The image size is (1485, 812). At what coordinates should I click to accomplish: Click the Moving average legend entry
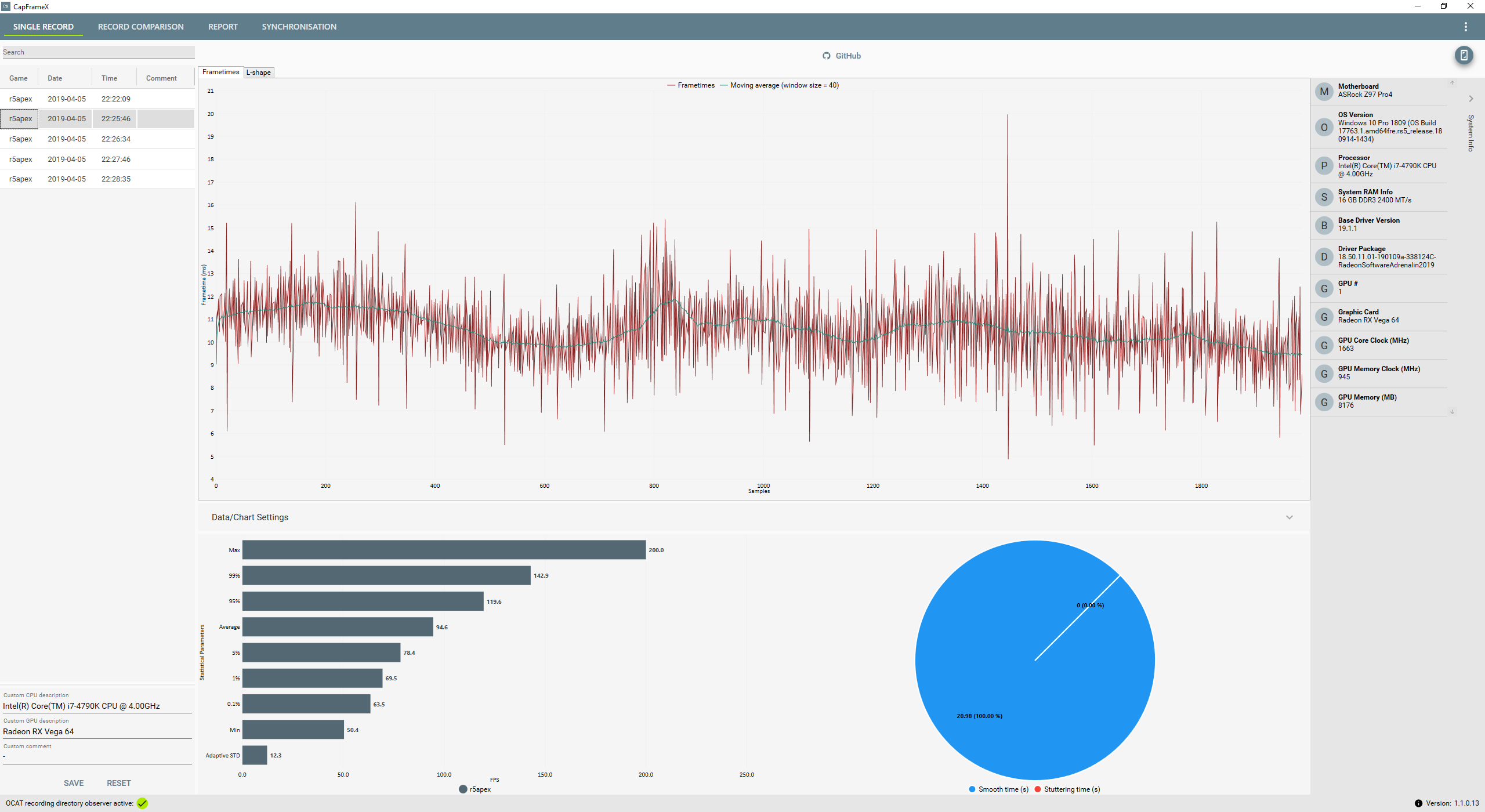click(779, 85)
